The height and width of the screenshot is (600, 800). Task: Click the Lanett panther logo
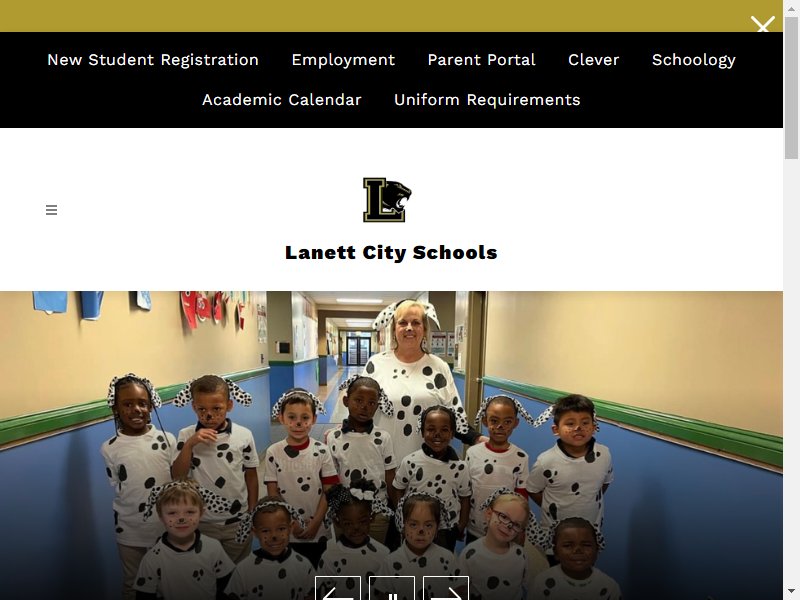click(387, 199)
